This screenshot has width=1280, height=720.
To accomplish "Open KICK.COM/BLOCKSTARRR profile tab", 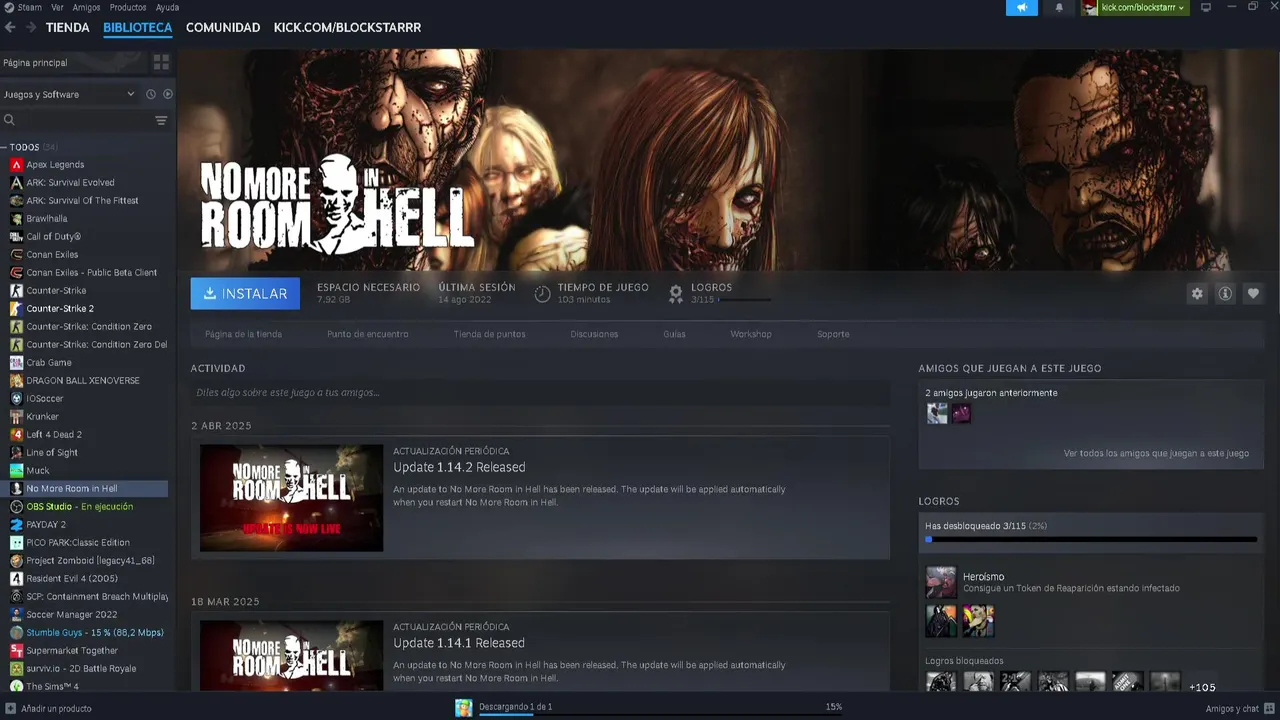I will [347, 27].
